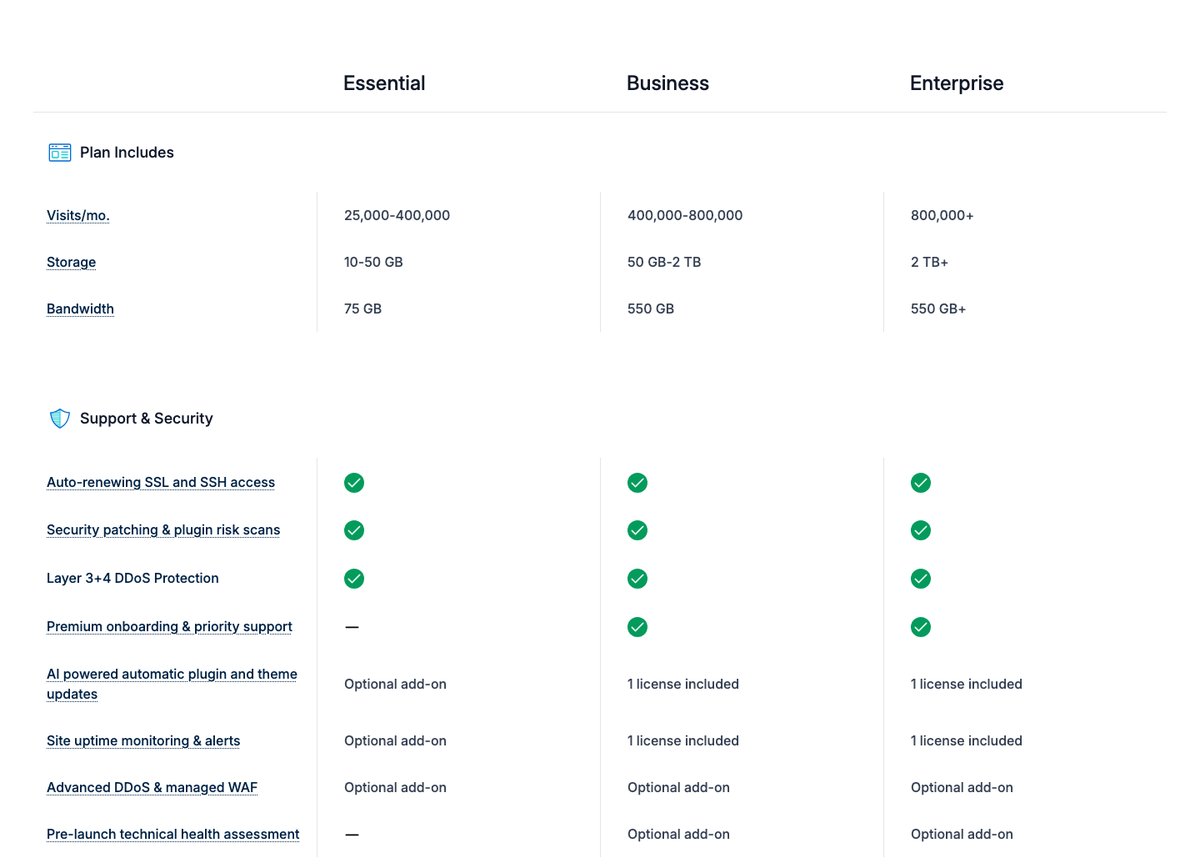Screen dimensions: 1200x868
Task: Click Essential checkmark for Security patching
Action: tap(354, 530)
